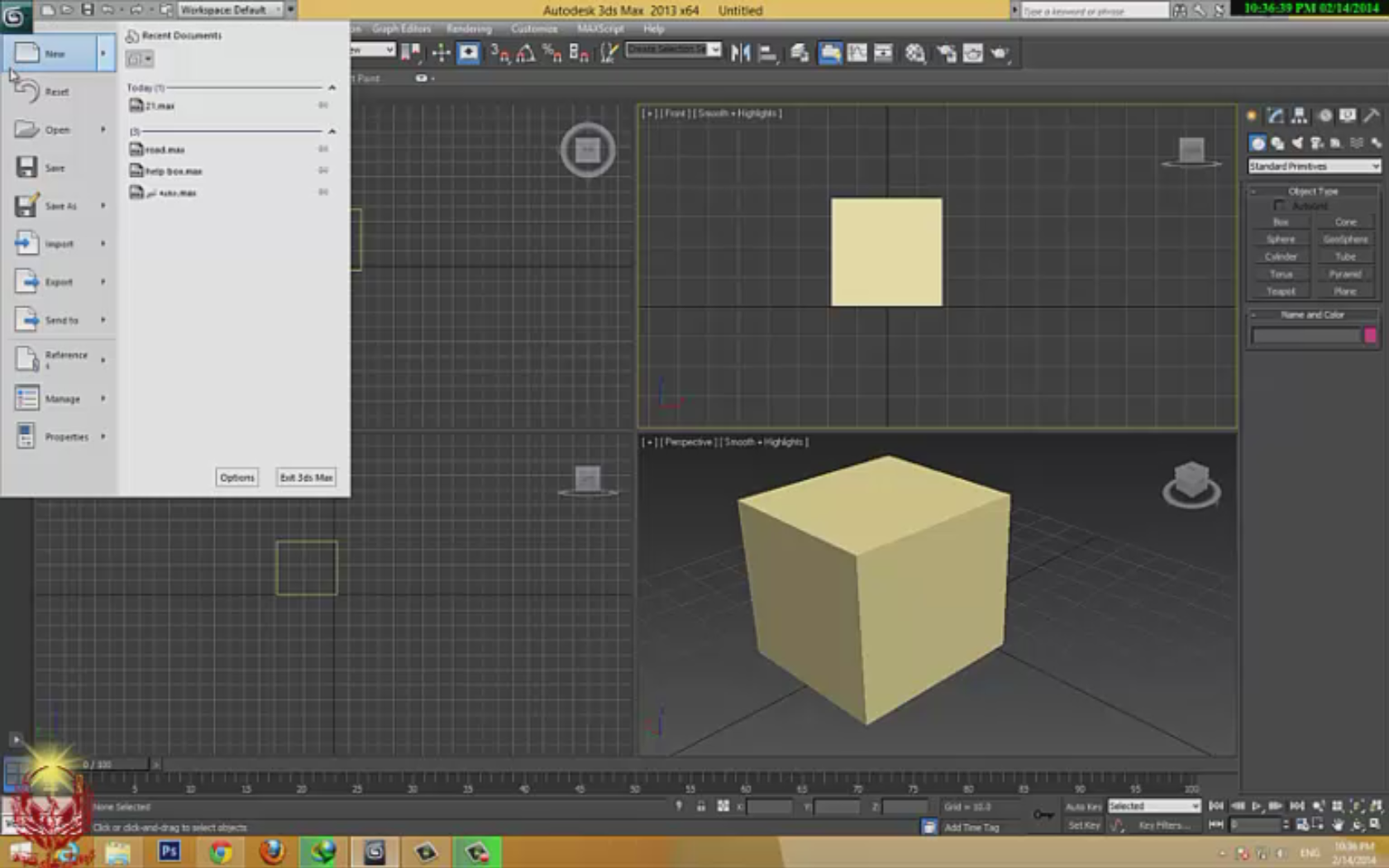Expand the Create Selection Set dropdown
The height and width of the screenshot is (868, 1389).
[x=714, y=50]
